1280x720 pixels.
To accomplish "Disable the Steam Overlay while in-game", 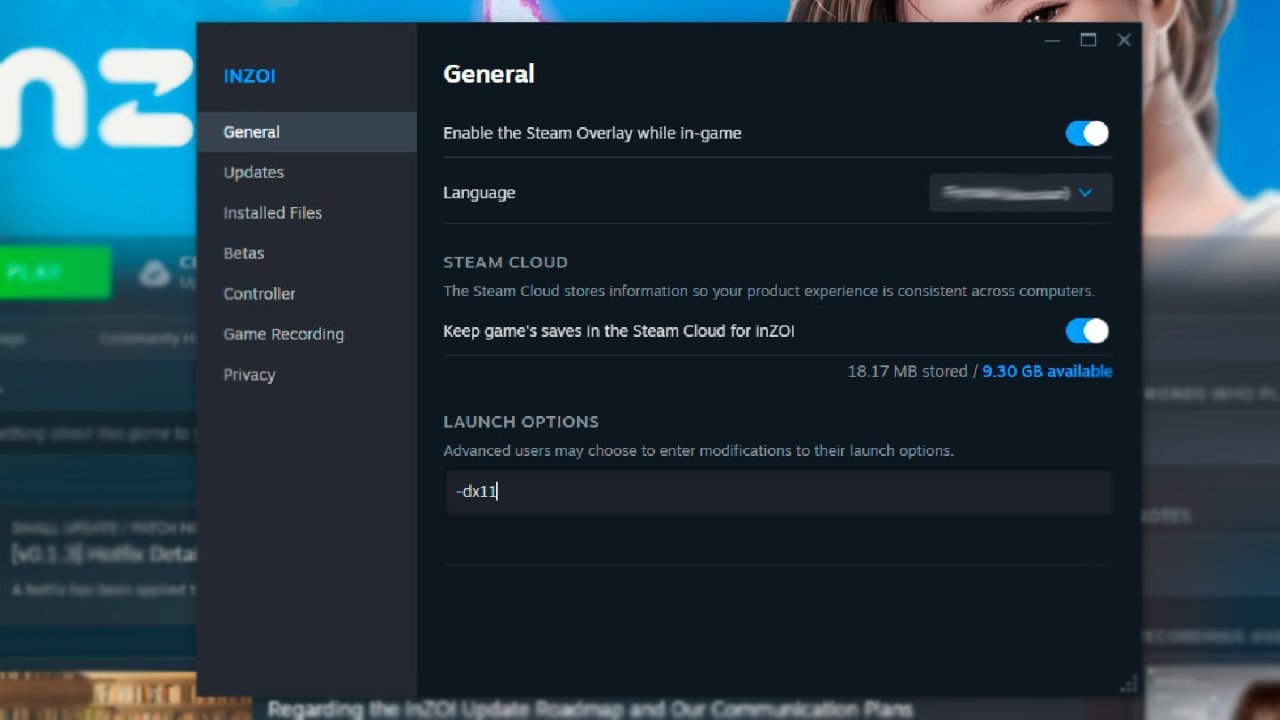I will point(1086,133).
